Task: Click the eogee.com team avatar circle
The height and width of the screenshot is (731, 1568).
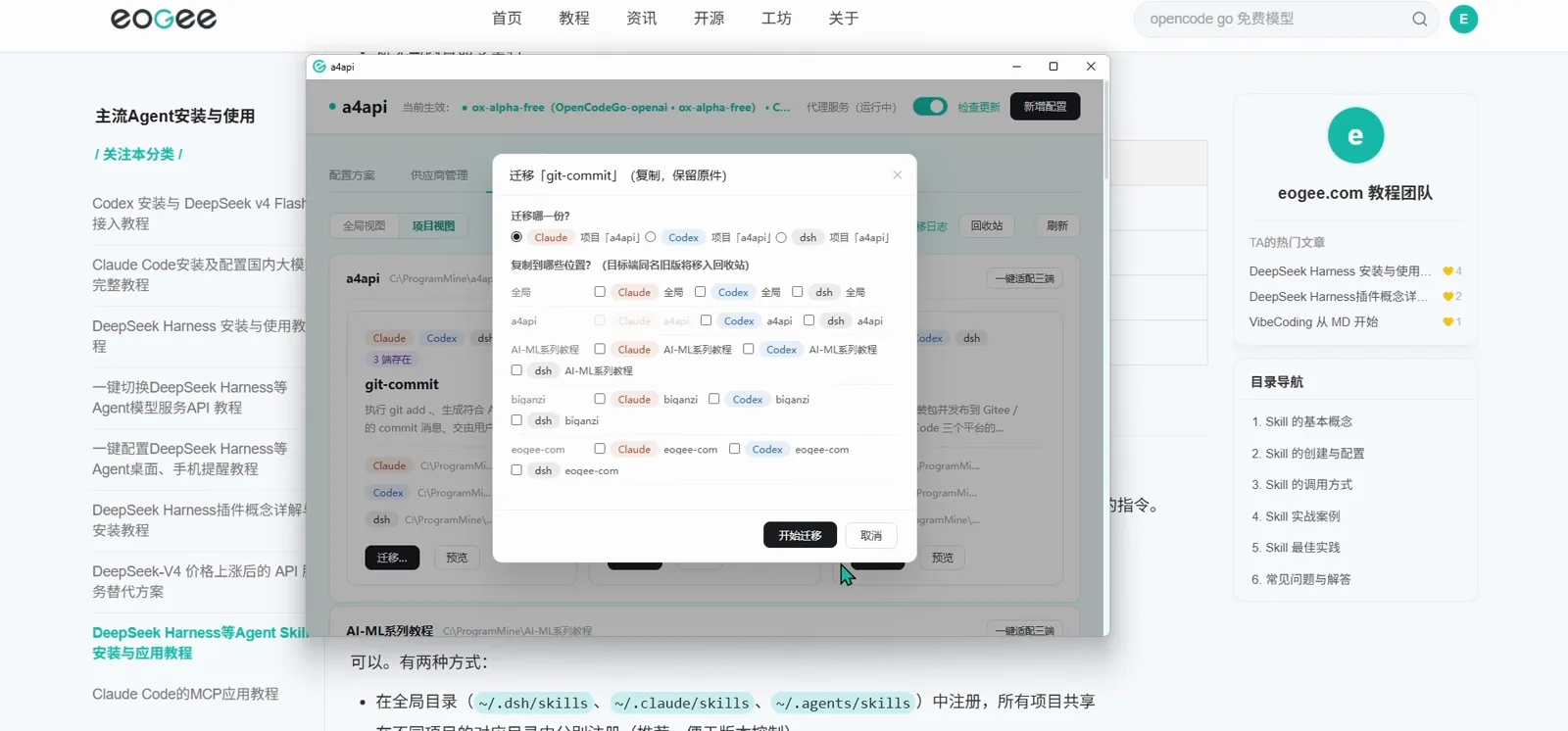Action: point(1355,135)
